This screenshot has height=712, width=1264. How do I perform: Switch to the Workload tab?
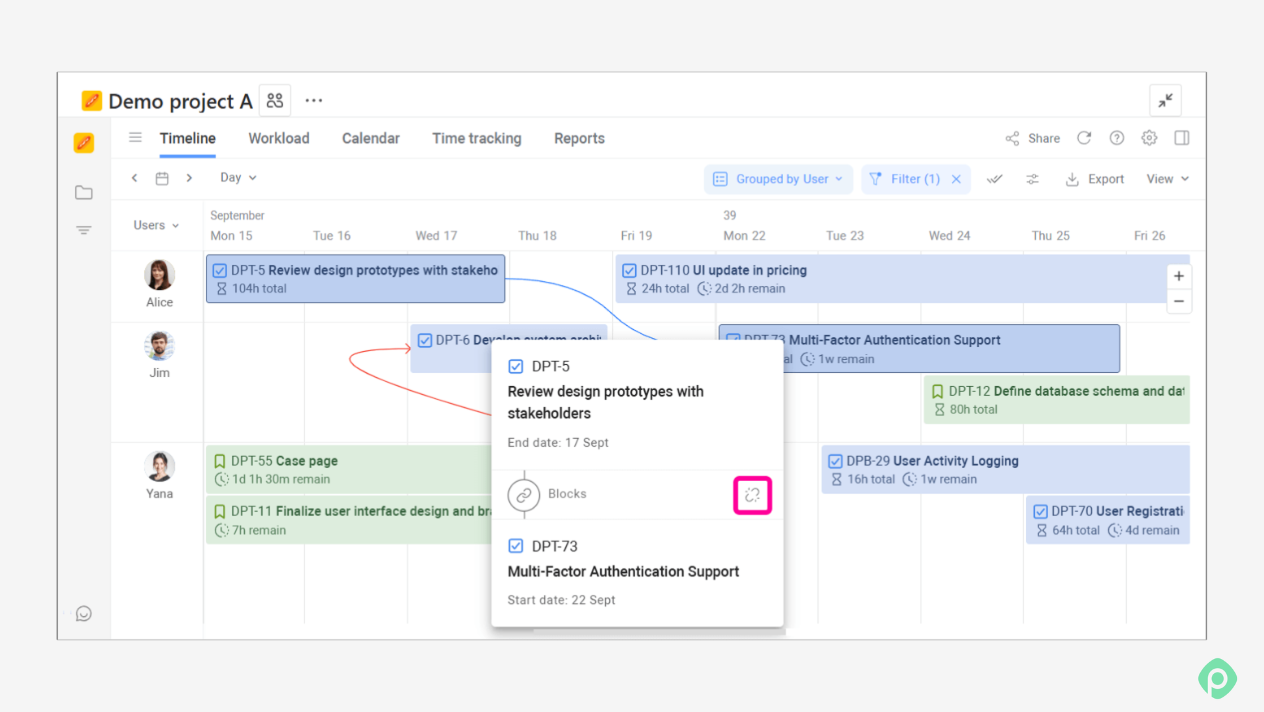point(279,138)
